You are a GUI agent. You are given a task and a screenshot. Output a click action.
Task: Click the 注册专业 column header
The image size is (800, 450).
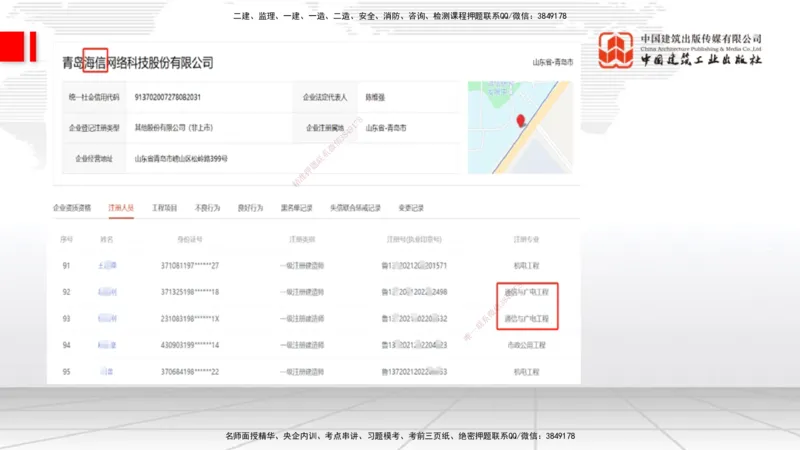[526, 239]
